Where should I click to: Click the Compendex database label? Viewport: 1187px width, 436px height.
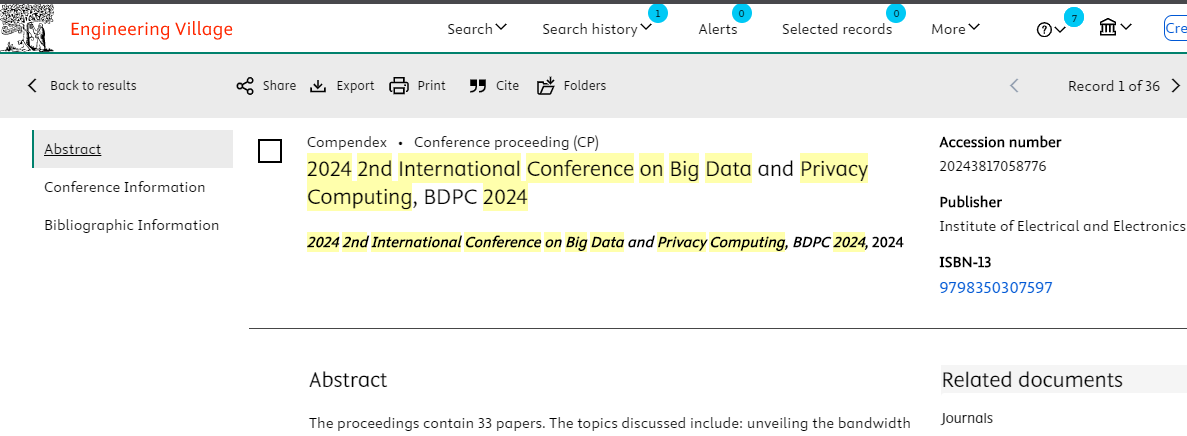[347, 142]
